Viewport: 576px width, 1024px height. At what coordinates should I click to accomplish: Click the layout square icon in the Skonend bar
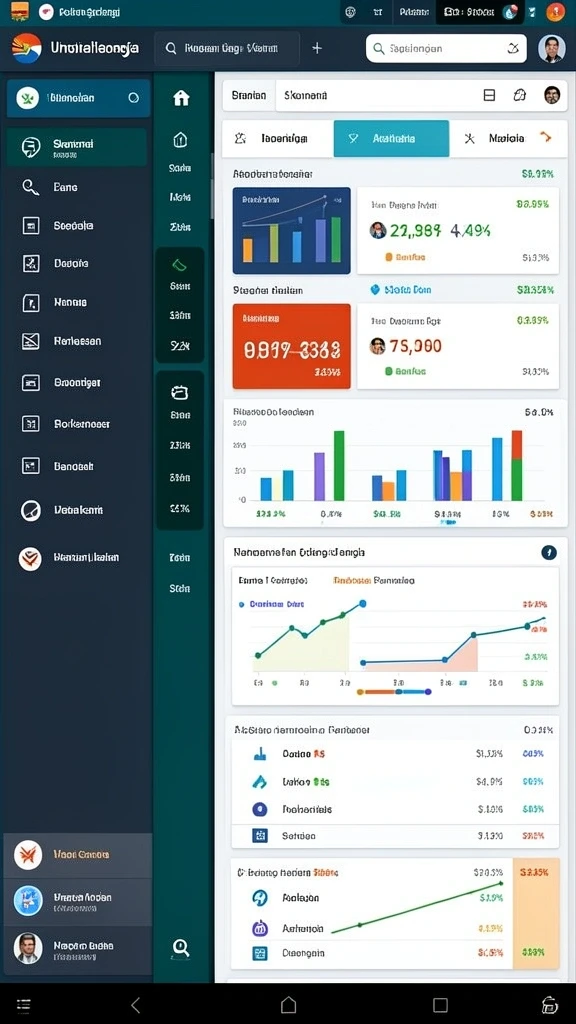coord(489,95)
